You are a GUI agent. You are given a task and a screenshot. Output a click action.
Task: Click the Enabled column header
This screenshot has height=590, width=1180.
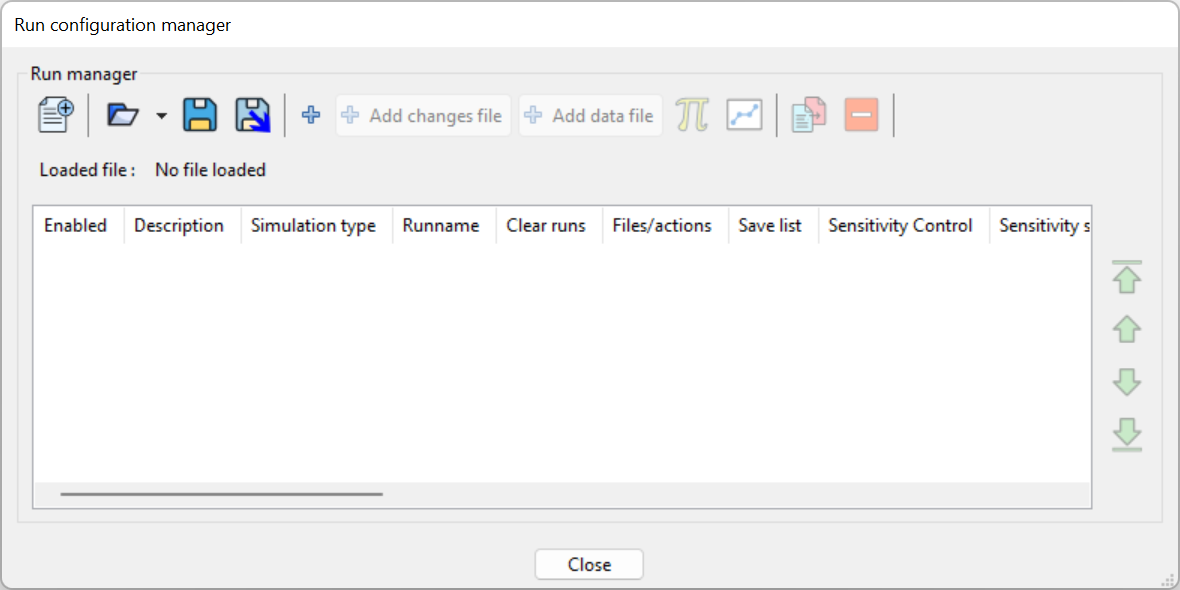pos(75,226)
